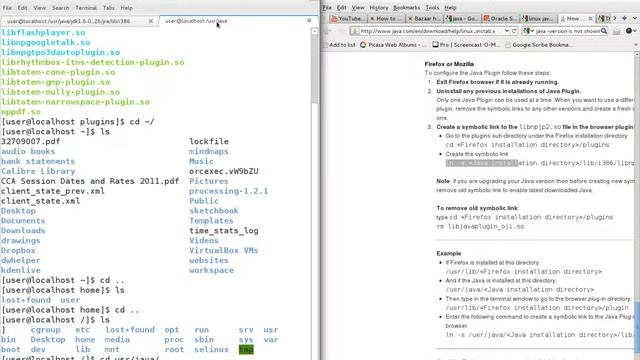The height and width of the screenshot is (360, 640).
Task: Click 'nppdf.so' in terminal listing
Action: [21, 112]
